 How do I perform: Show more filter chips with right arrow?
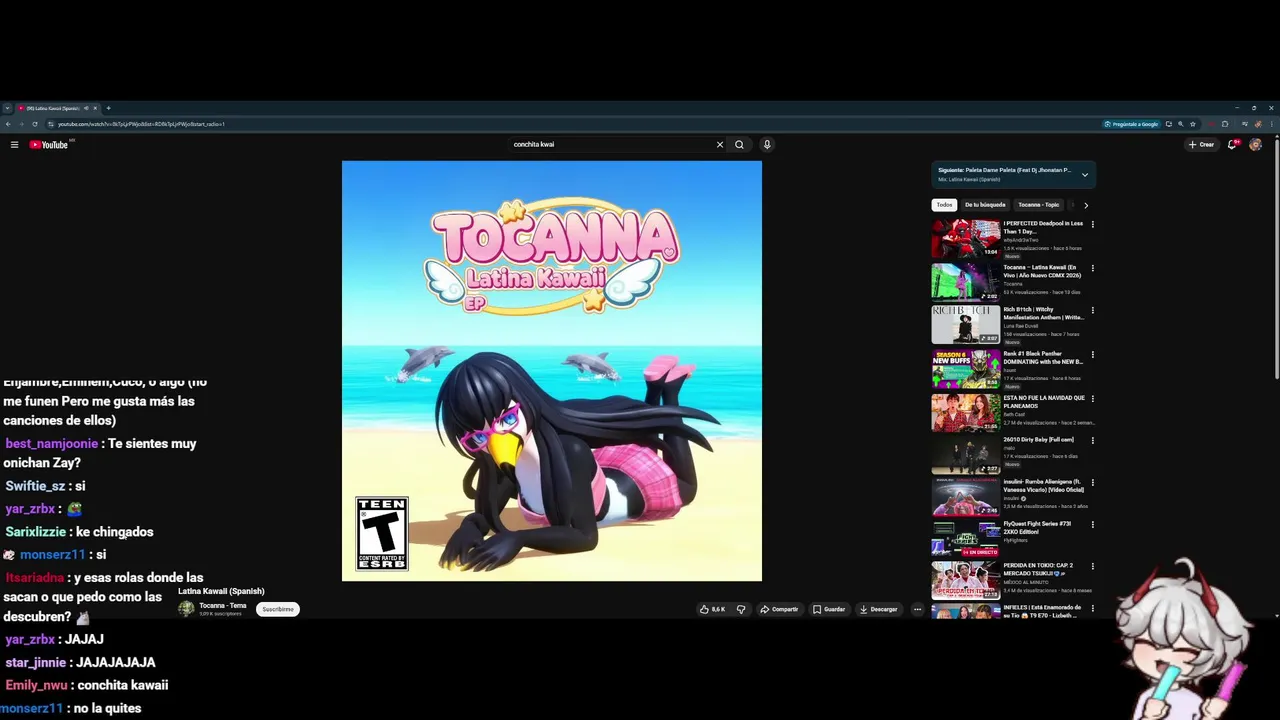(1086, 205)
